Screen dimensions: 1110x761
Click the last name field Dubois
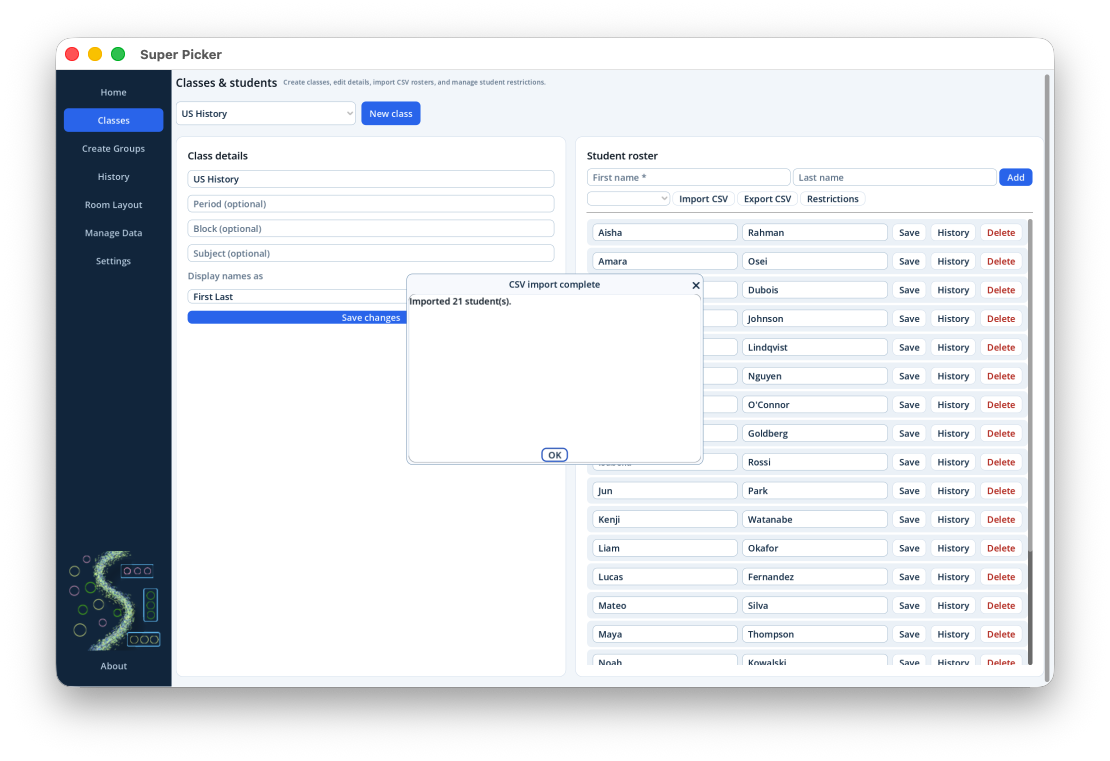point(815,290)
